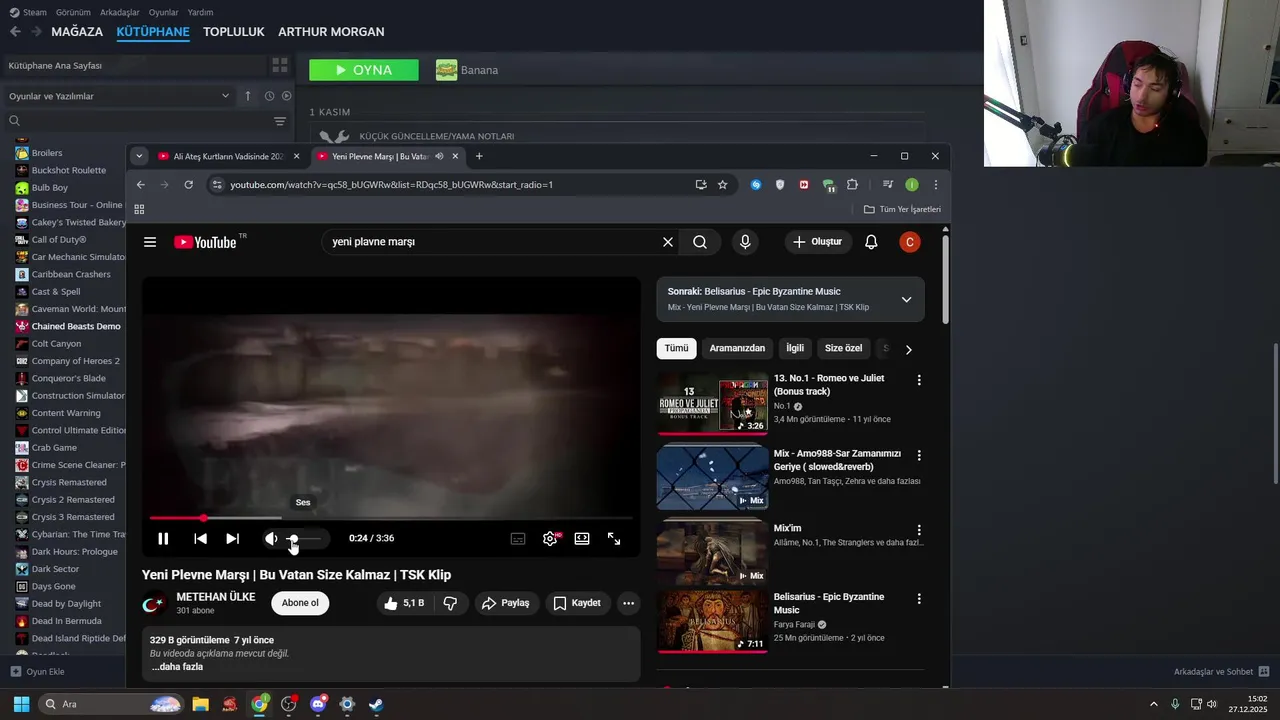The width and height of the screenshot is (1280, 720).
Task: Open Belisarius - Epic Byzantine Music title
Action: coord(829,603)
